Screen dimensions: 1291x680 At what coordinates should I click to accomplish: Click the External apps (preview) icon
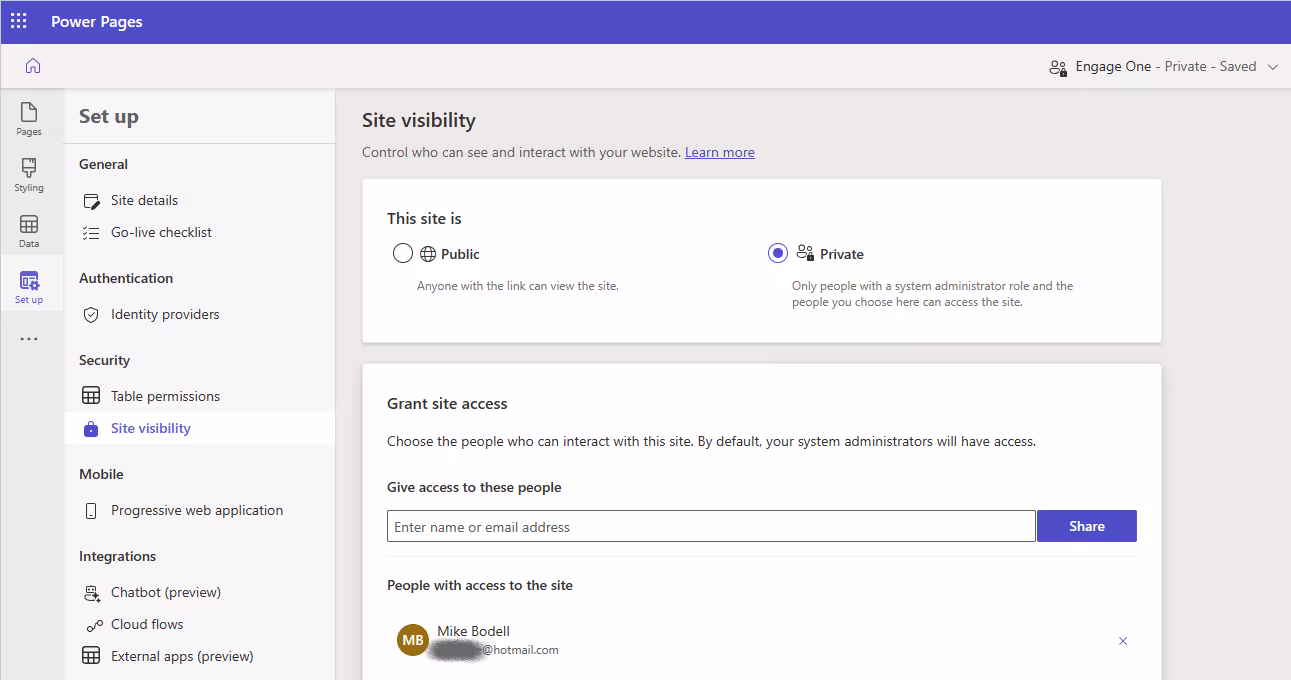tap(91, 656)
